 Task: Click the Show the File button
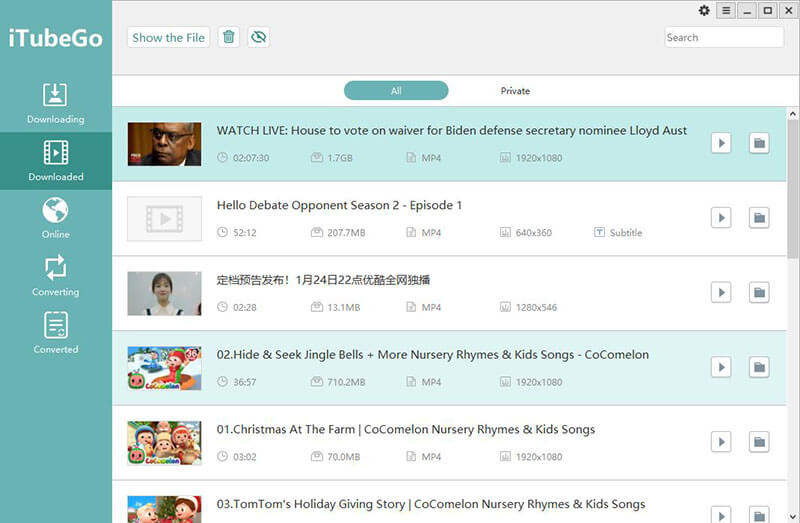point(168,37)
